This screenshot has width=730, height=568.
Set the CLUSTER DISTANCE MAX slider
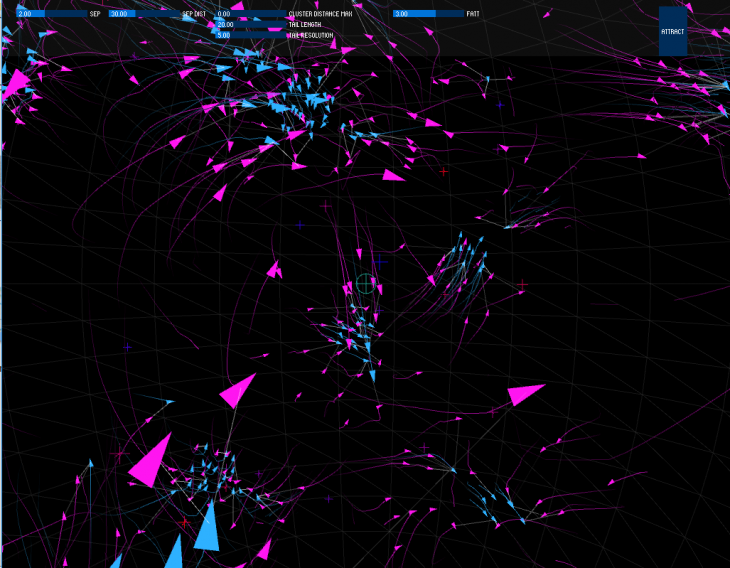[250, 14]
